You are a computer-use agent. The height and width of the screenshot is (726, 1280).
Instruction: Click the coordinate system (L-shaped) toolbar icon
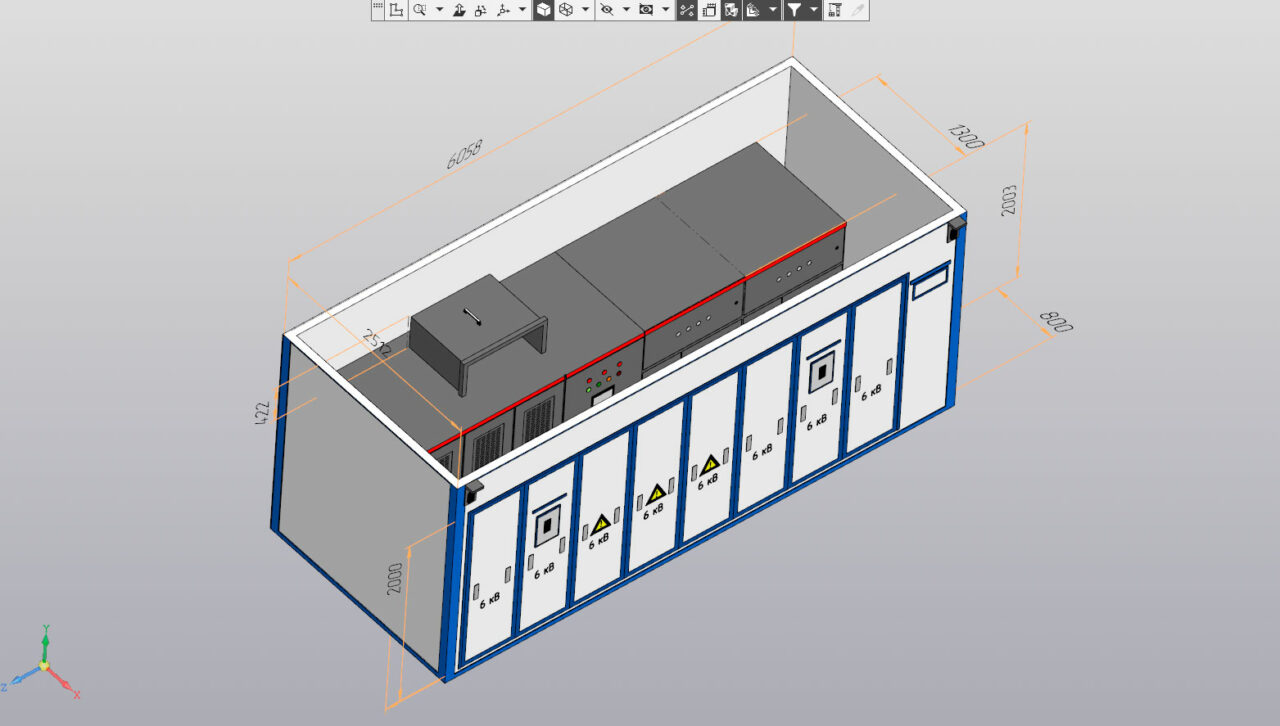[x=396, y=10]
